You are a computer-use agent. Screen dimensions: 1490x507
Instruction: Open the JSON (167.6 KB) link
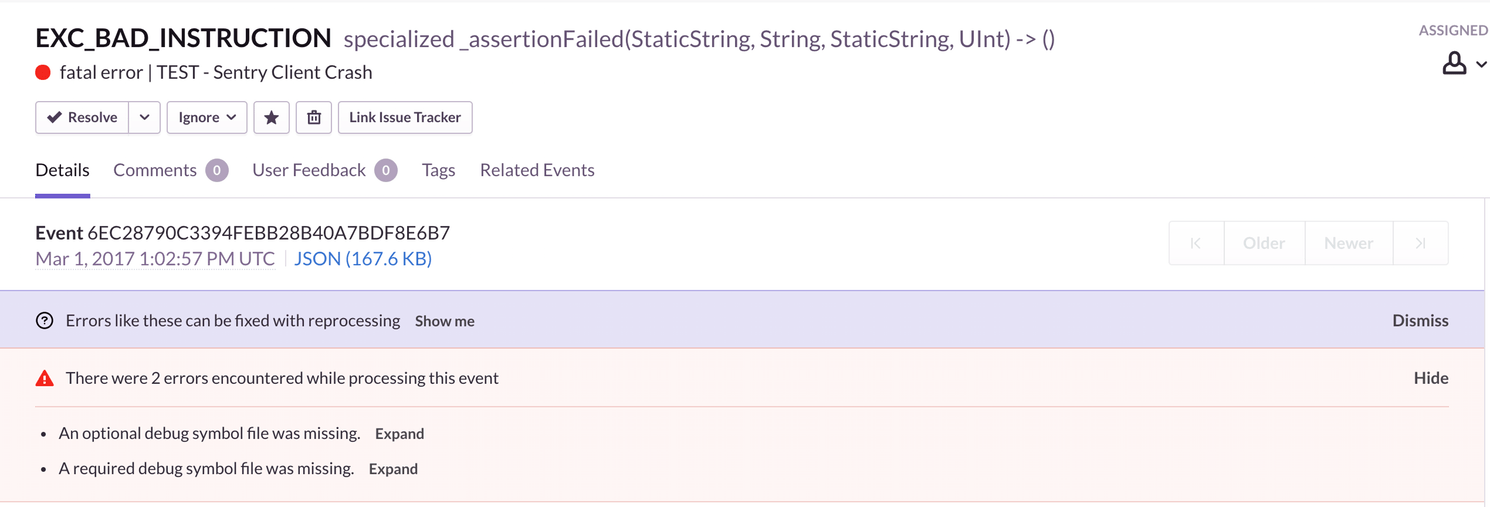[363, 259]
